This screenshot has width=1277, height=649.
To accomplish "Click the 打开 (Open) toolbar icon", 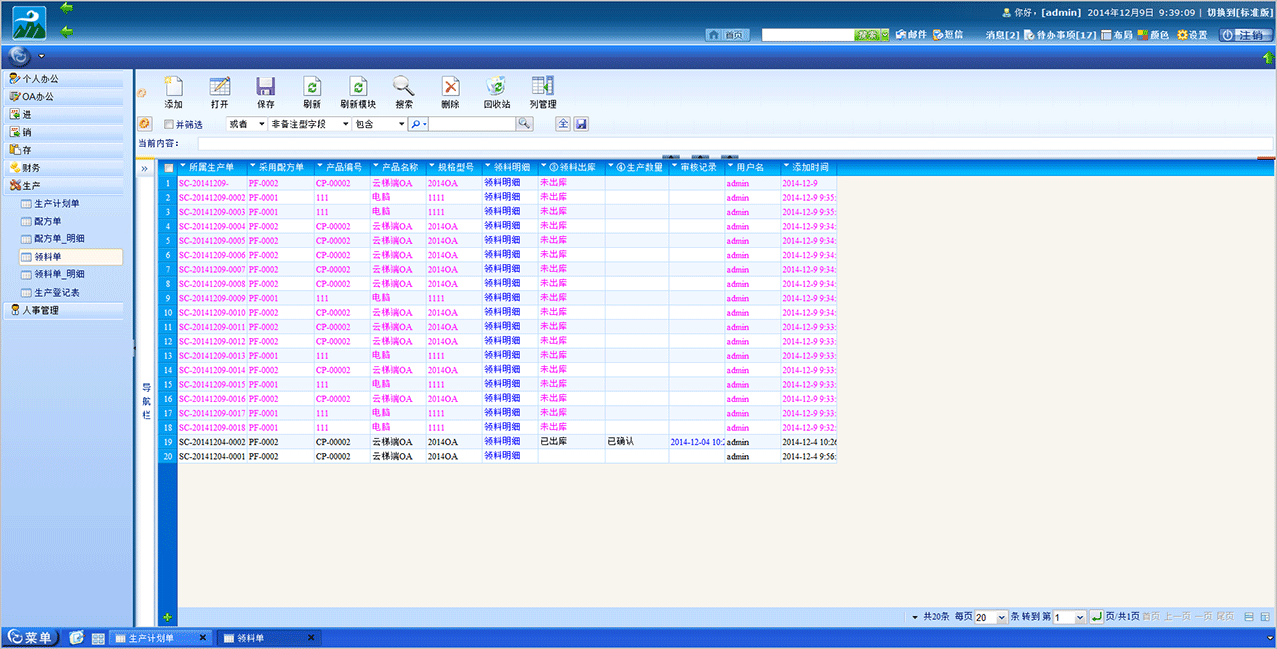I will click(x=219, y=87).
